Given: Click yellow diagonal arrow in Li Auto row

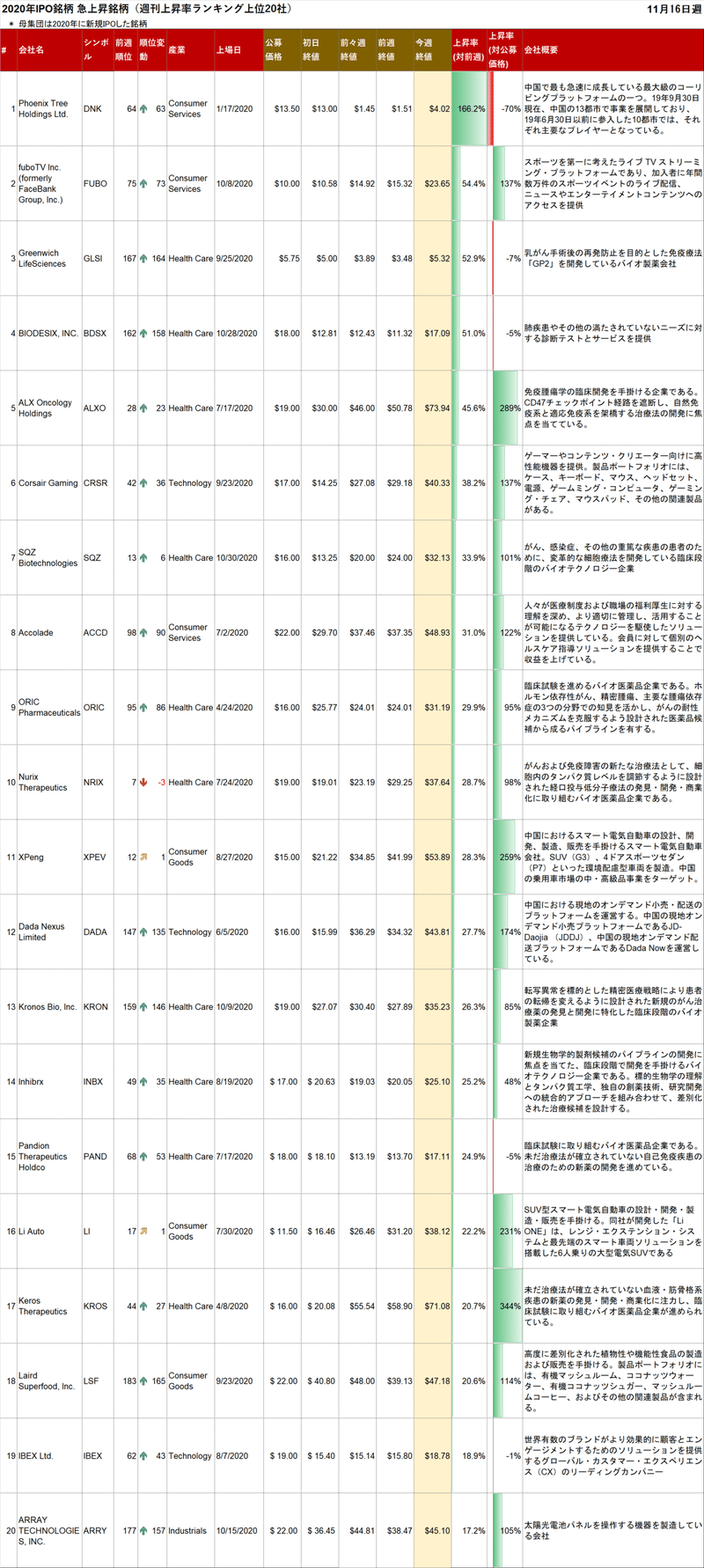Looking at the screenshot, I should coord(143,1232).
